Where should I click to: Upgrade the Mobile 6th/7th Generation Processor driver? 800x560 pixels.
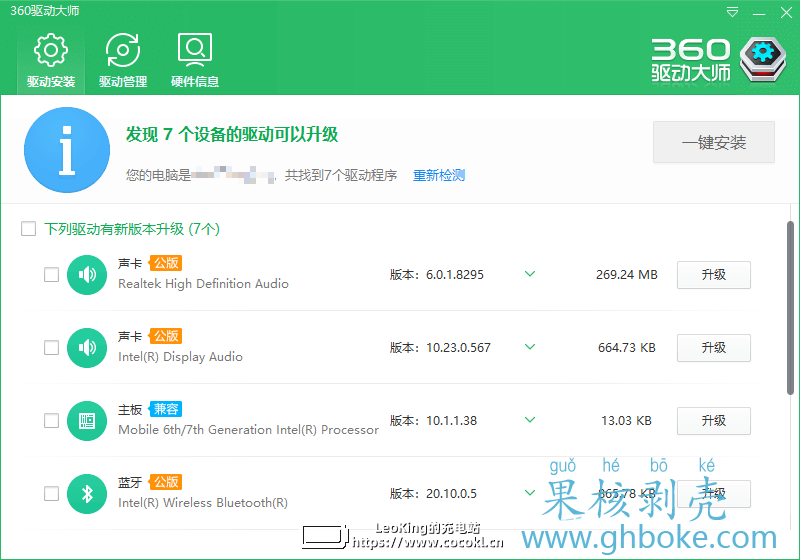714,421
